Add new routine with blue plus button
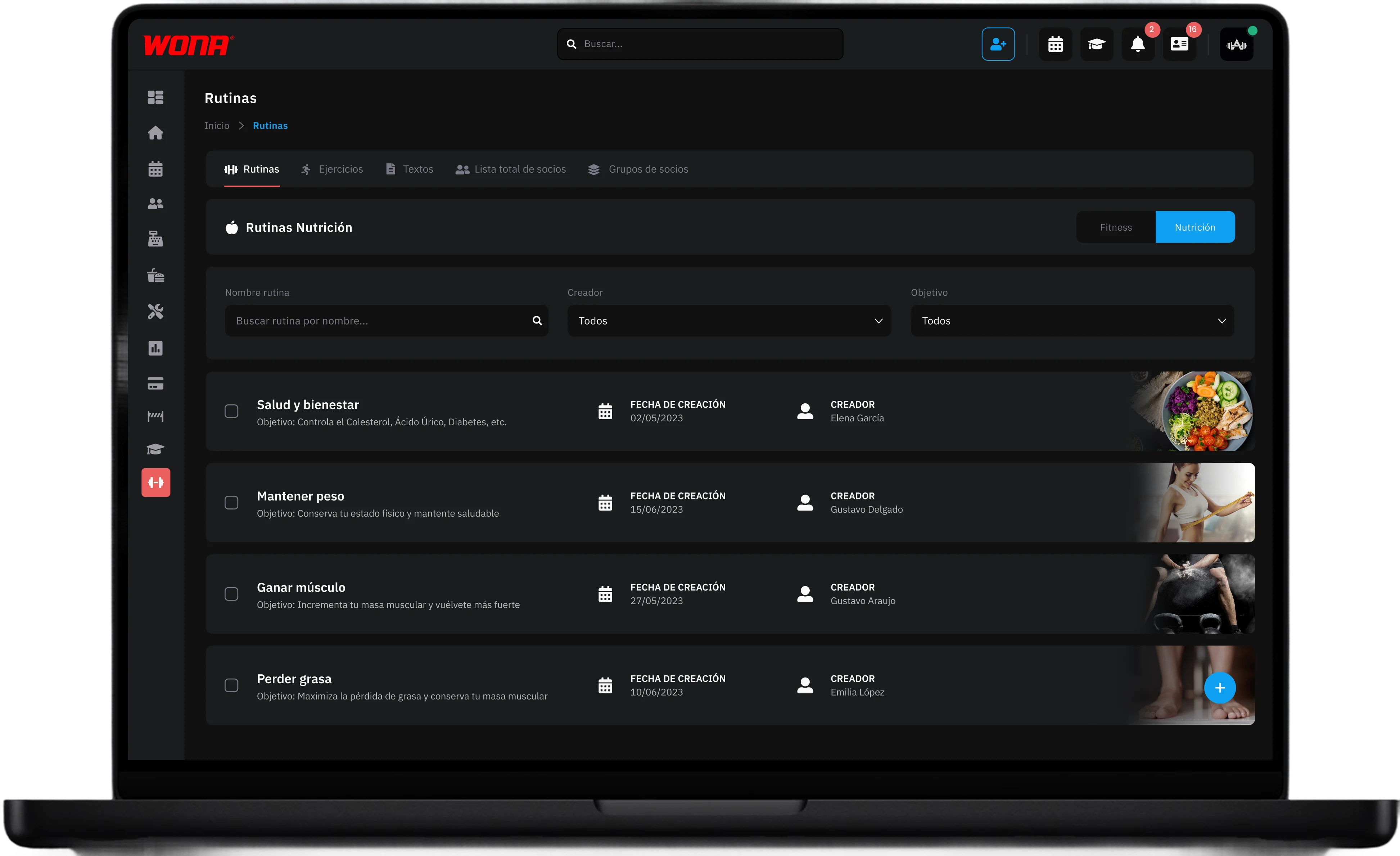Screen dimensions: 1400x856 tap(1220, 688)
